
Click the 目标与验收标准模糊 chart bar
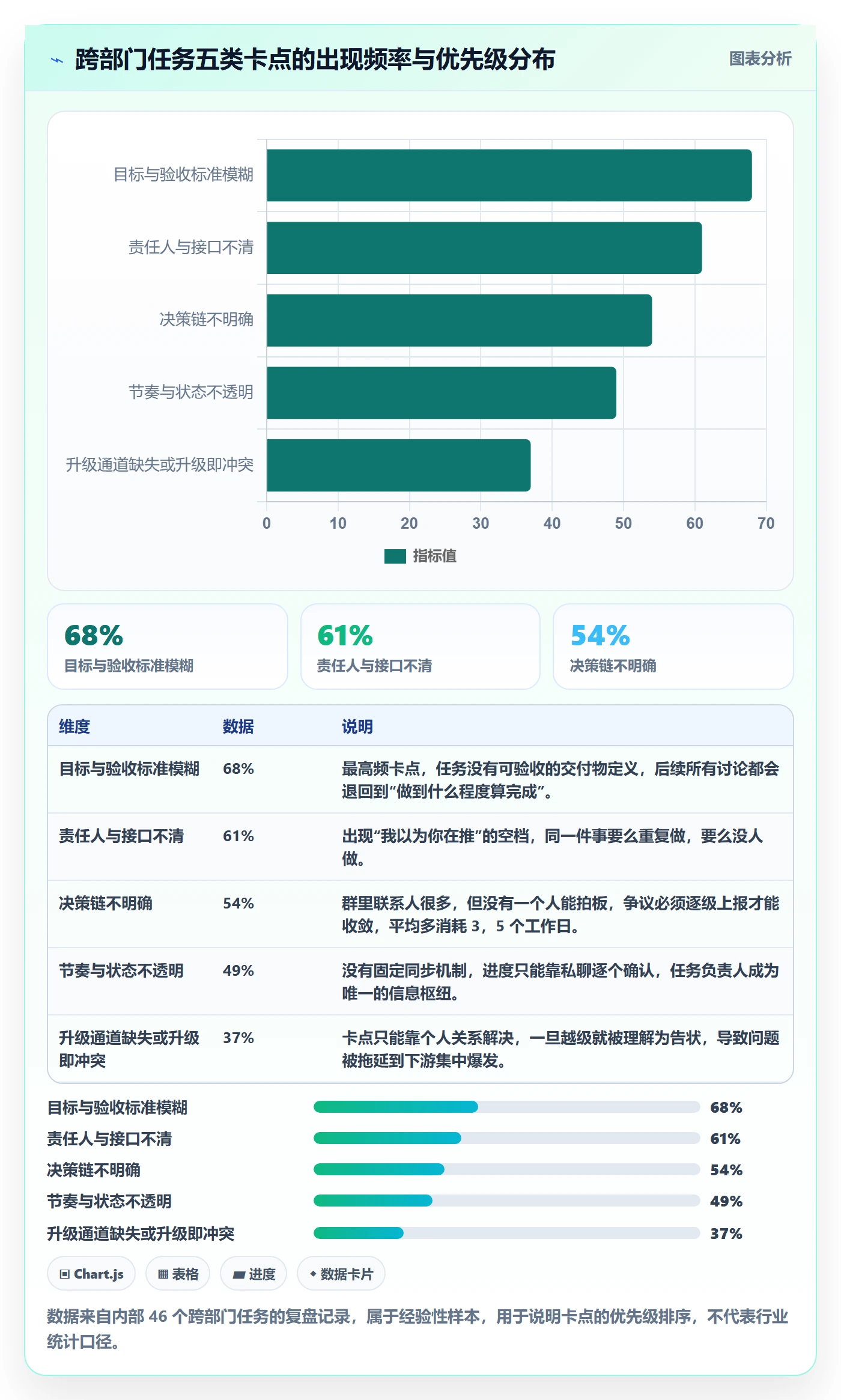coord(509,175)
